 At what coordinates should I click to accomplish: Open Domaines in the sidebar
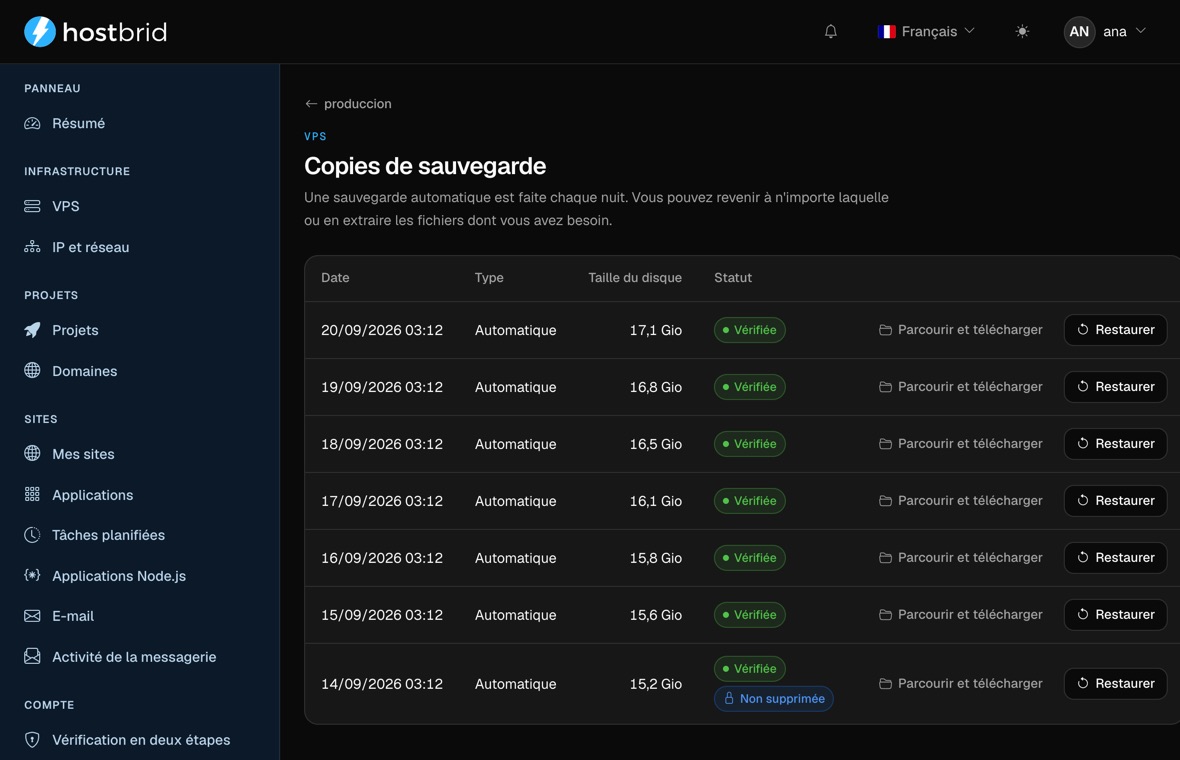point(84,371)
